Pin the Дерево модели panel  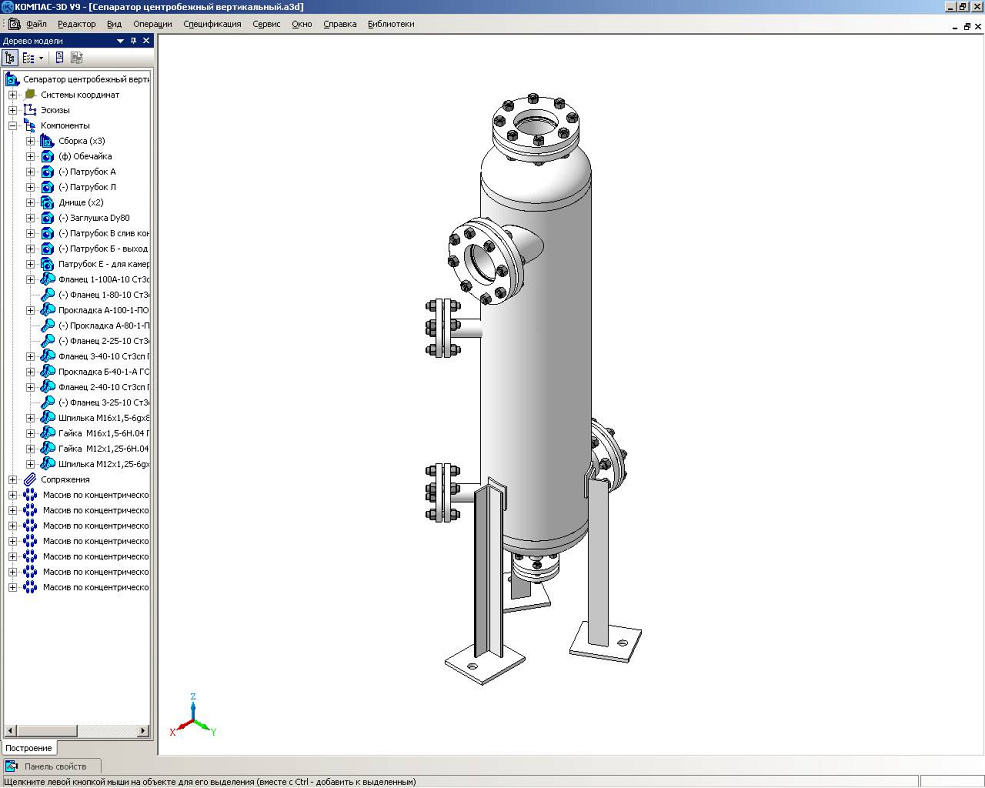[x=133, y=41]
